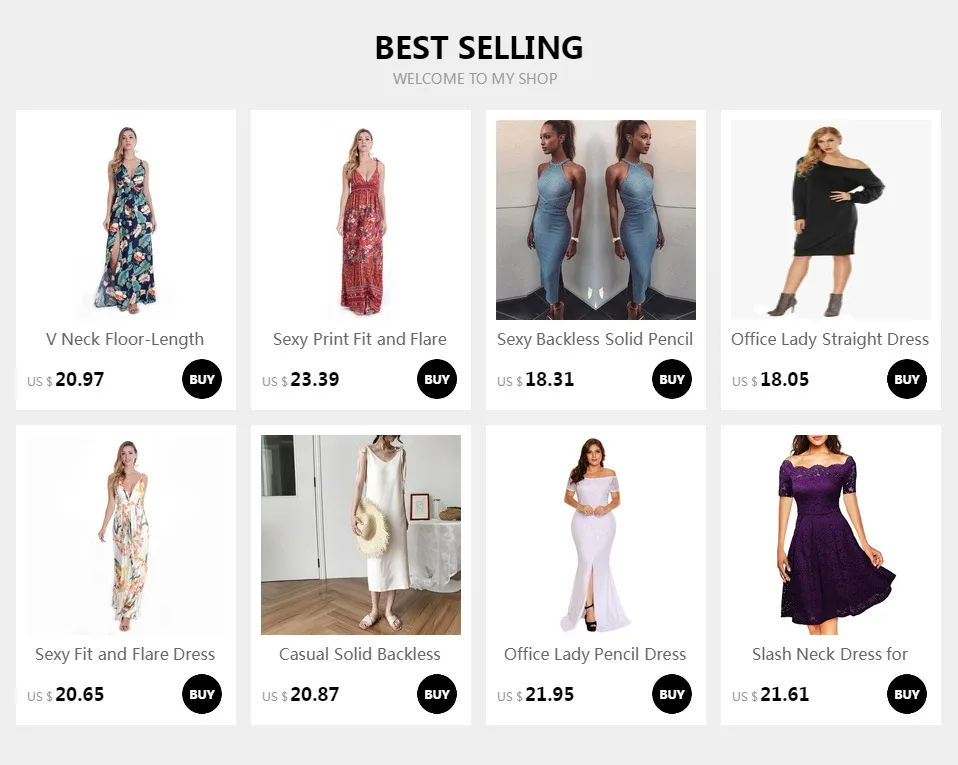Click BUY button for Slash Neck Dress
The image size is (958, 765).
pos(907,694)
